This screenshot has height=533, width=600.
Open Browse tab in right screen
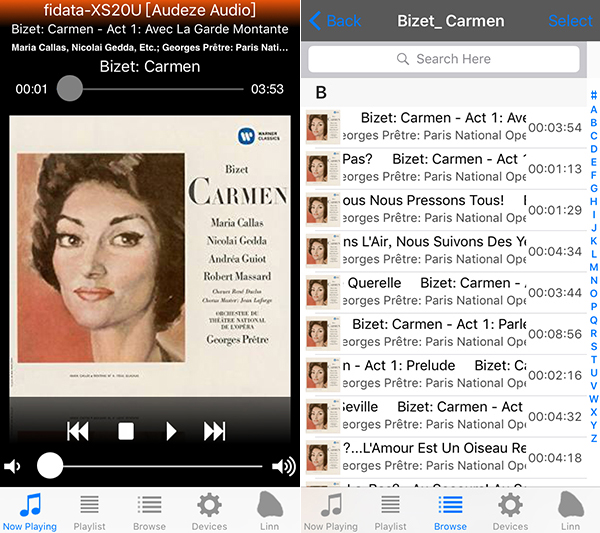(450, 511)
